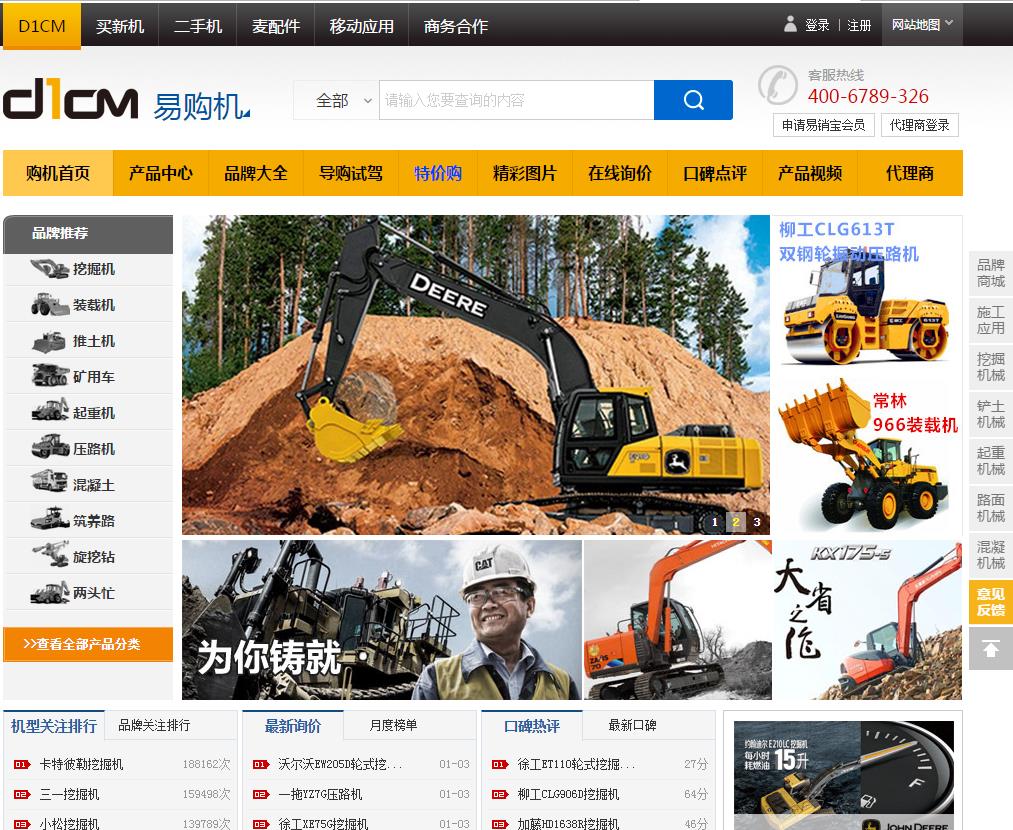
Task: Open the 特价购 nav item
Action: point(438,173)
